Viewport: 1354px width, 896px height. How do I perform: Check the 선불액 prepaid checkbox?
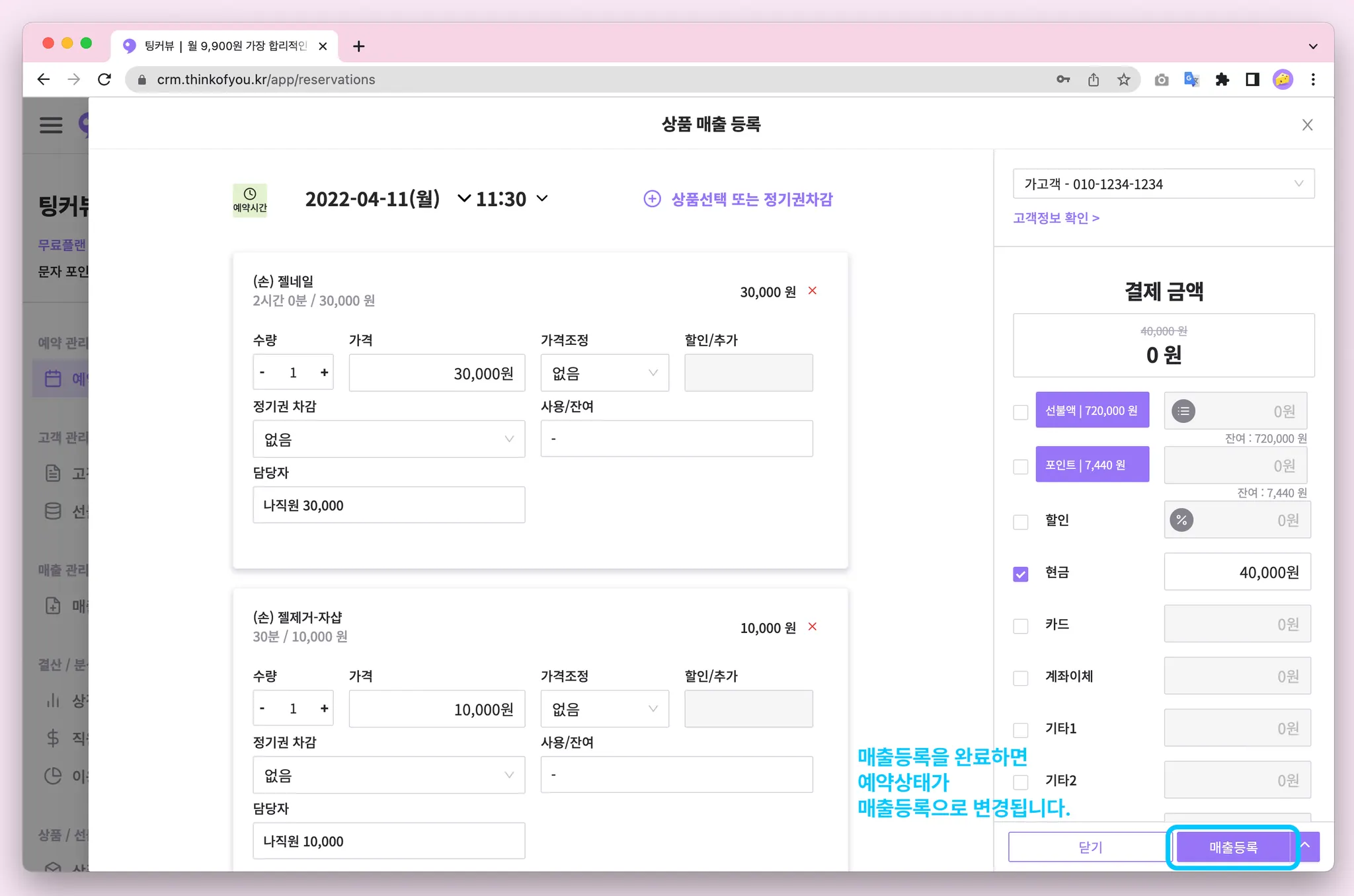click(1021, 412)
